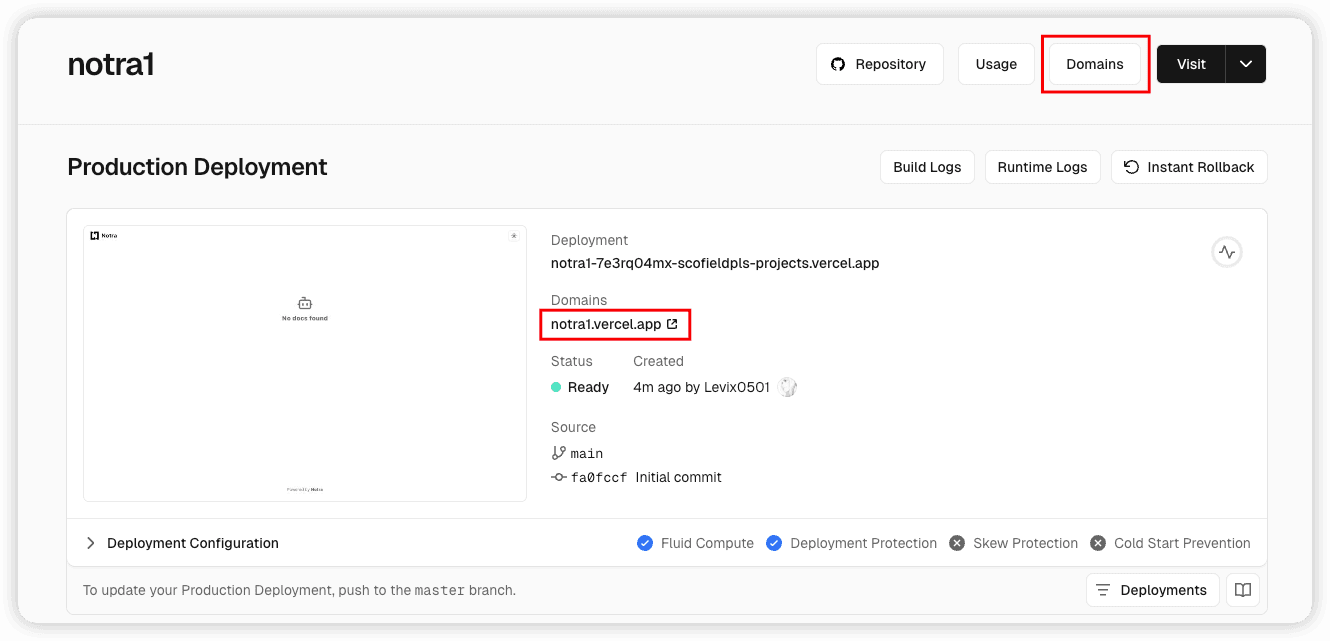The width and height of the screenshot is (1330, 641).
Task: Open the Usage page
Action: (x=996, y=64)
